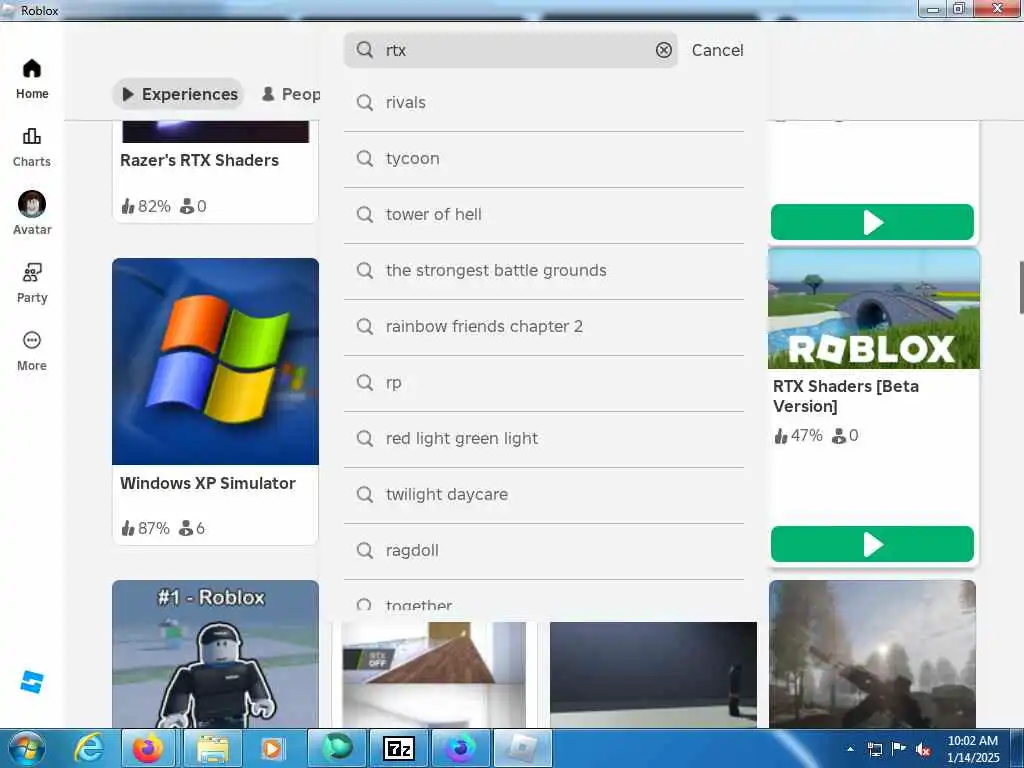
Task: Open the blue-purple browser taskbar icon
Action: pyautogui.click(x=460, y=748)
